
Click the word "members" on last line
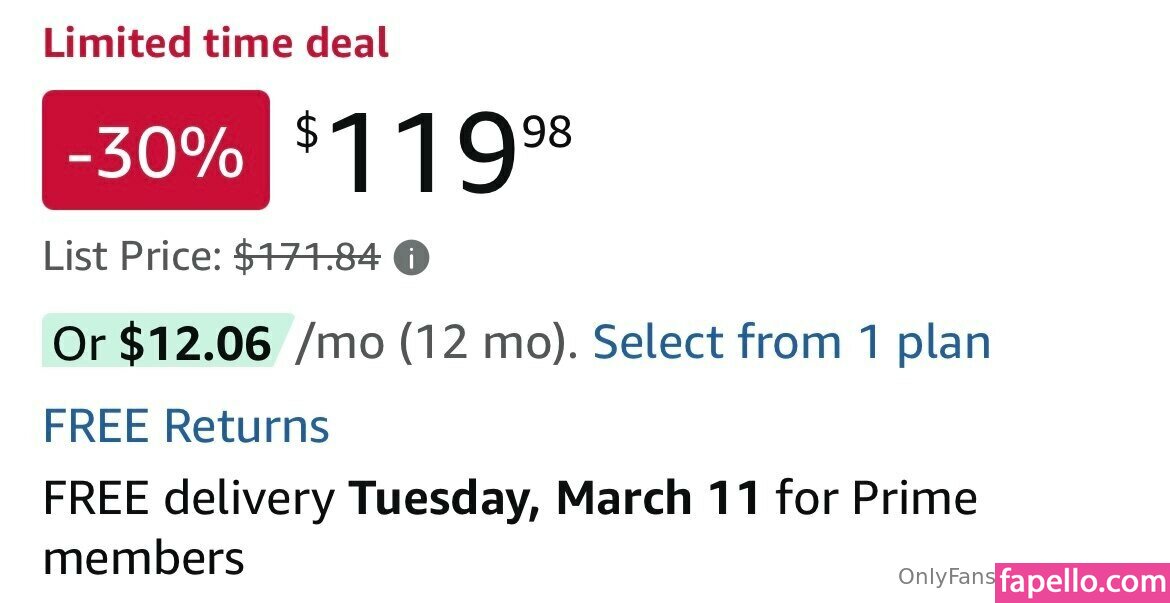[x=144, y=558]
